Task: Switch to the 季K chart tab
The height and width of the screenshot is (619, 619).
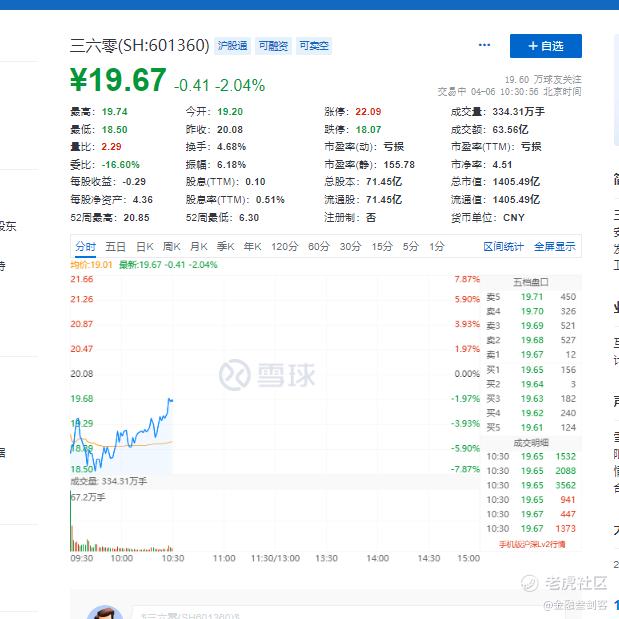Action: [225, 247]
